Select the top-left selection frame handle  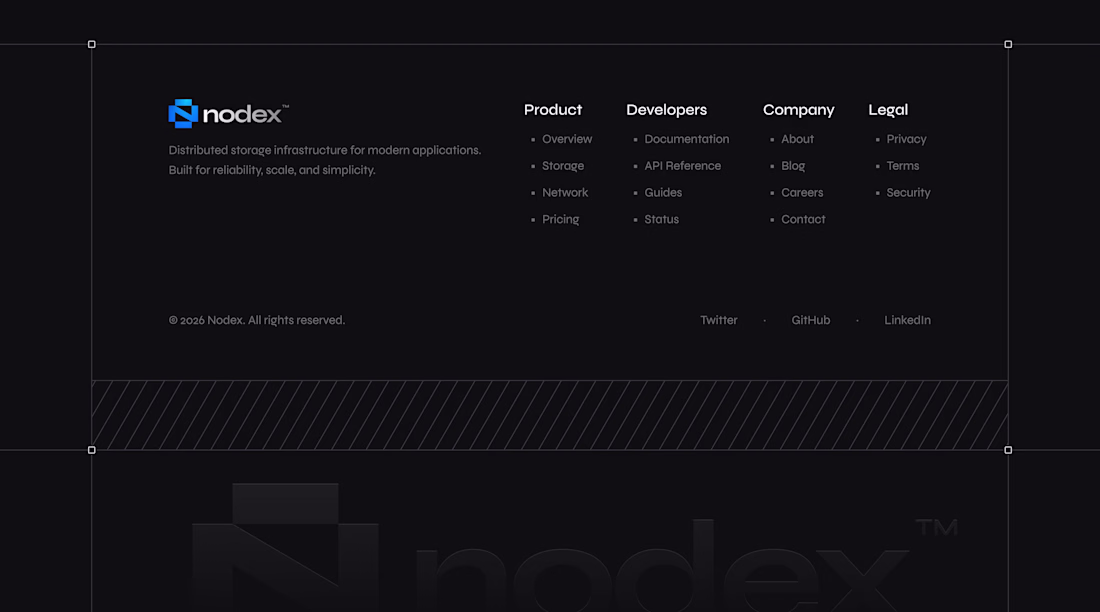91,44
